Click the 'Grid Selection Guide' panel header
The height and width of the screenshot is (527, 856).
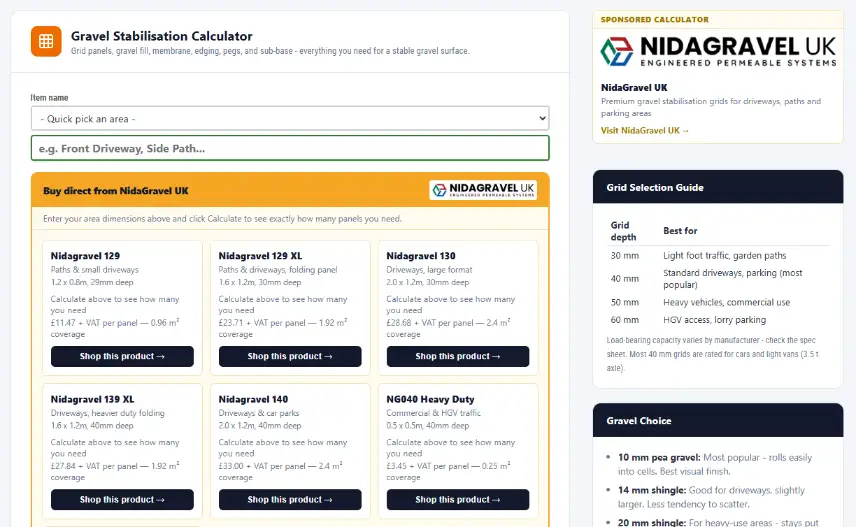tap(718, 187)
